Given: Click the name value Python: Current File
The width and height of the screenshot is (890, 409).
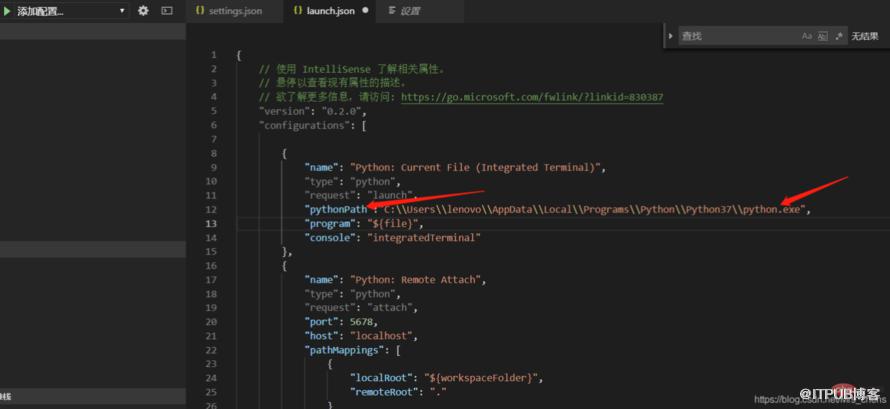Looking at the screenshot, I should [477, 167].
